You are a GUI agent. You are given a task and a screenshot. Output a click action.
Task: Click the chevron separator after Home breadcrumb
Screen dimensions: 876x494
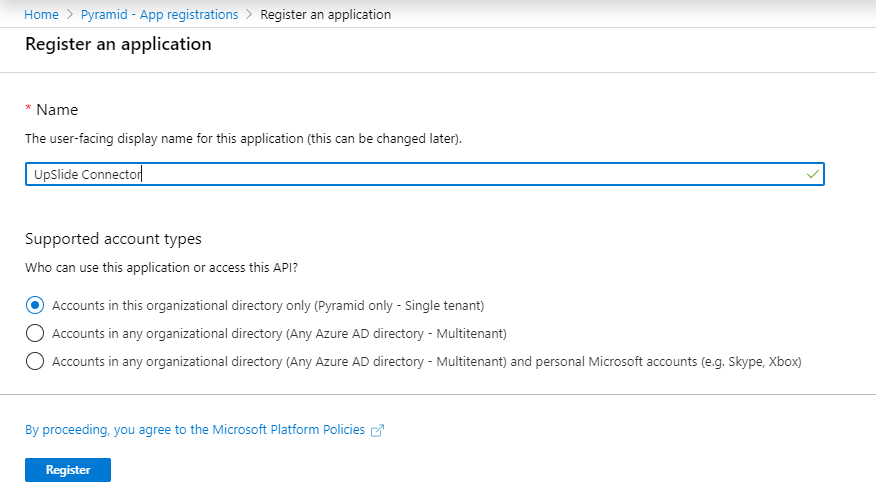(x=70, y=15)
